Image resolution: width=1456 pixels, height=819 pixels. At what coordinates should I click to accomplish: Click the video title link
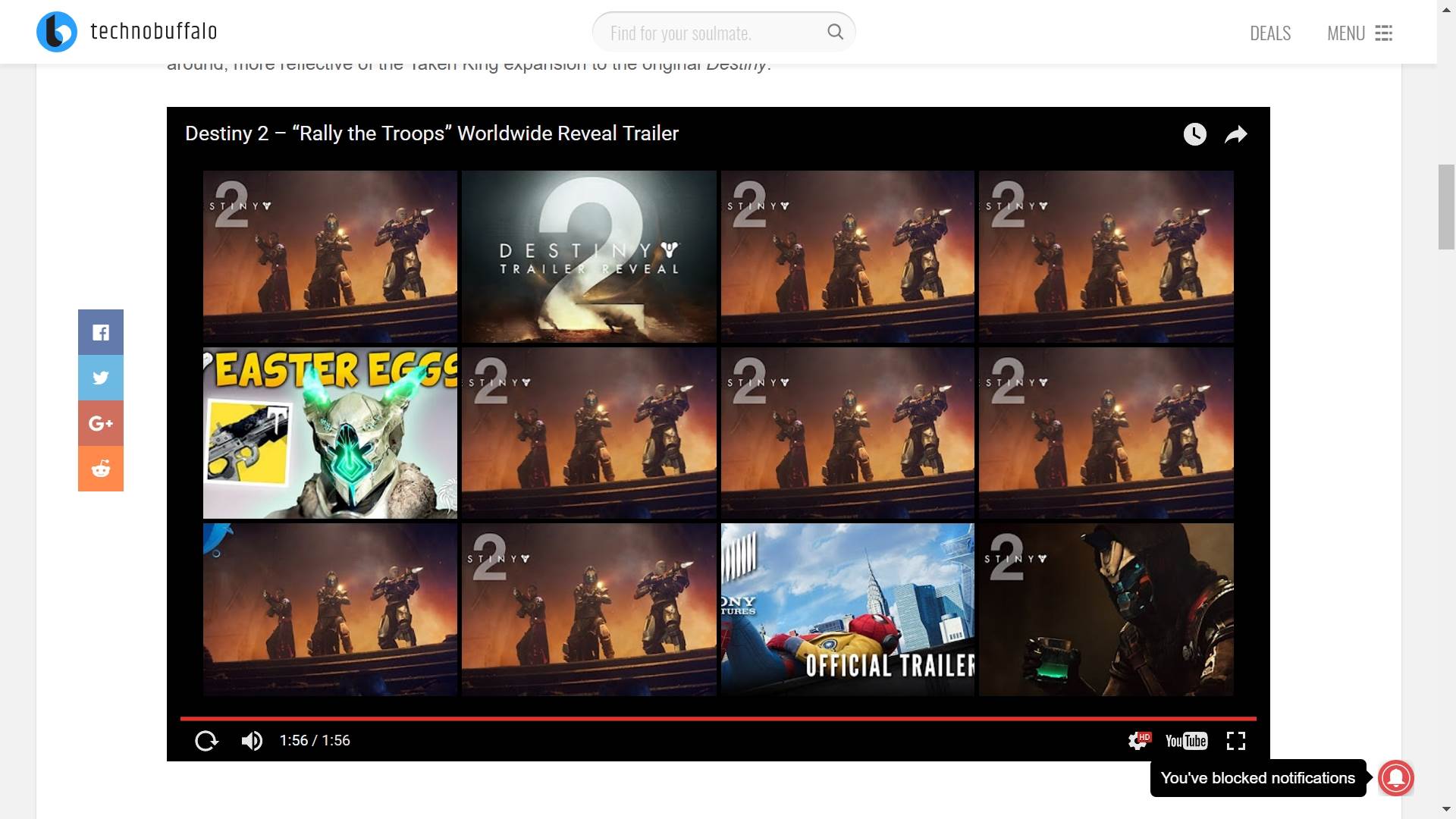tap(431, 133)
